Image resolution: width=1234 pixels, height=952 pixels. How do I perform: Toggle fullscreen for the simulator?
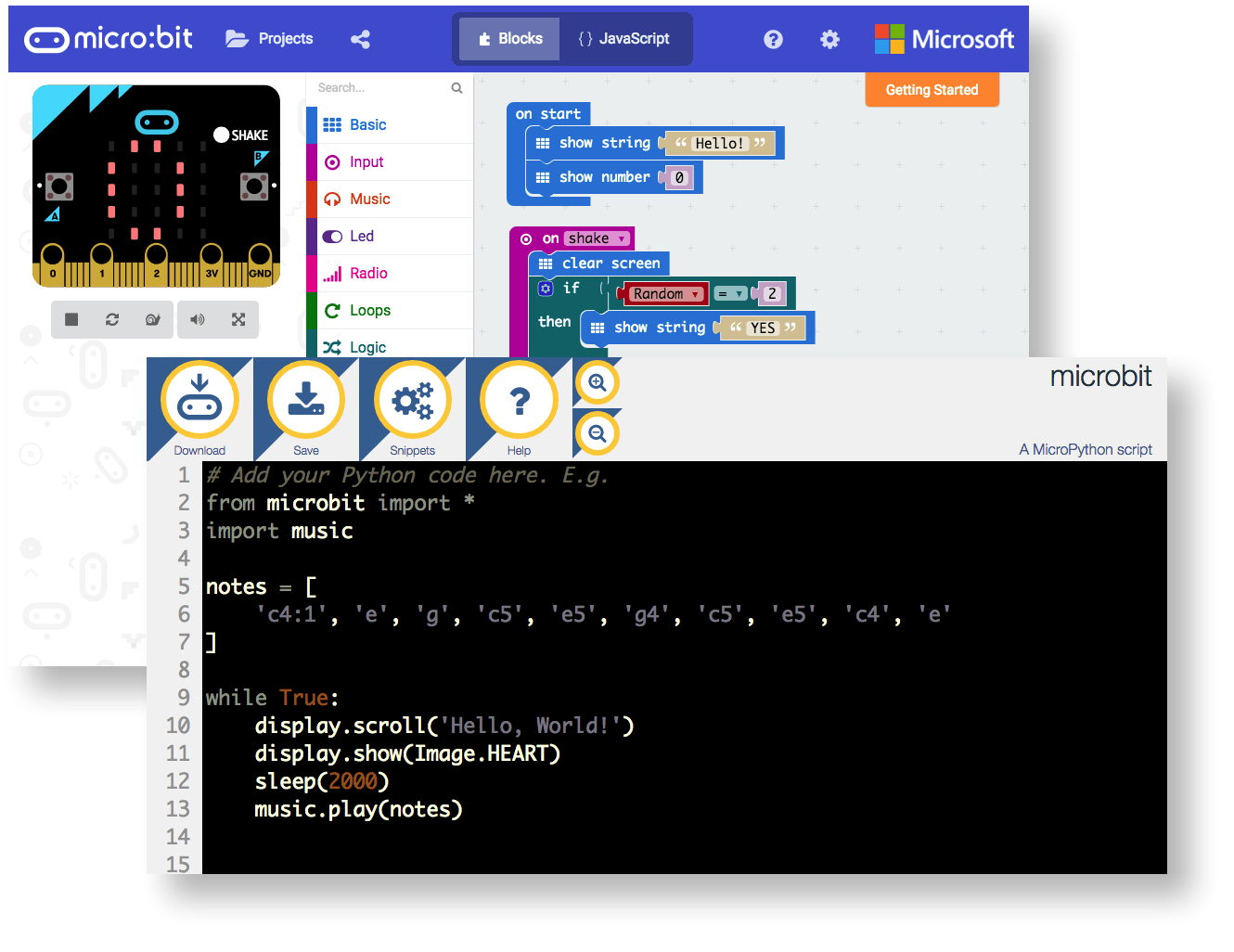pyautogui.click(x=238, y=319)
